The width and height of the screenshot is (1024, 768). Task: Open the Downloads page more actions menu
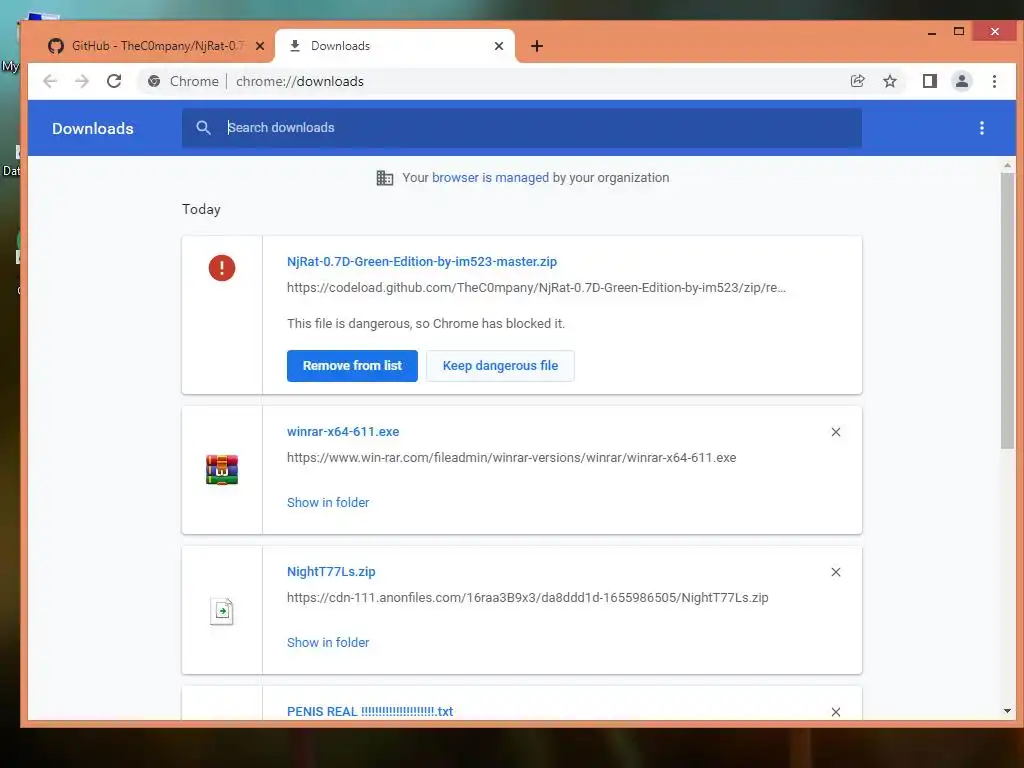(x=982, y=128)
